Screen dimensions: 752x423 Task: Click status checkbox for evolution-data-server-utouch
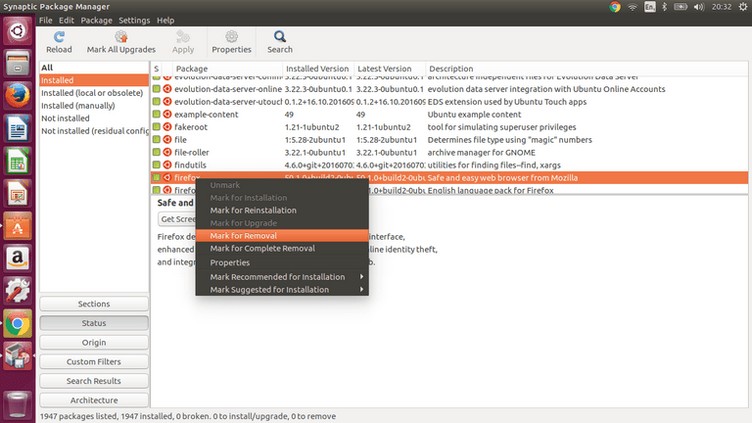(156, 101)
